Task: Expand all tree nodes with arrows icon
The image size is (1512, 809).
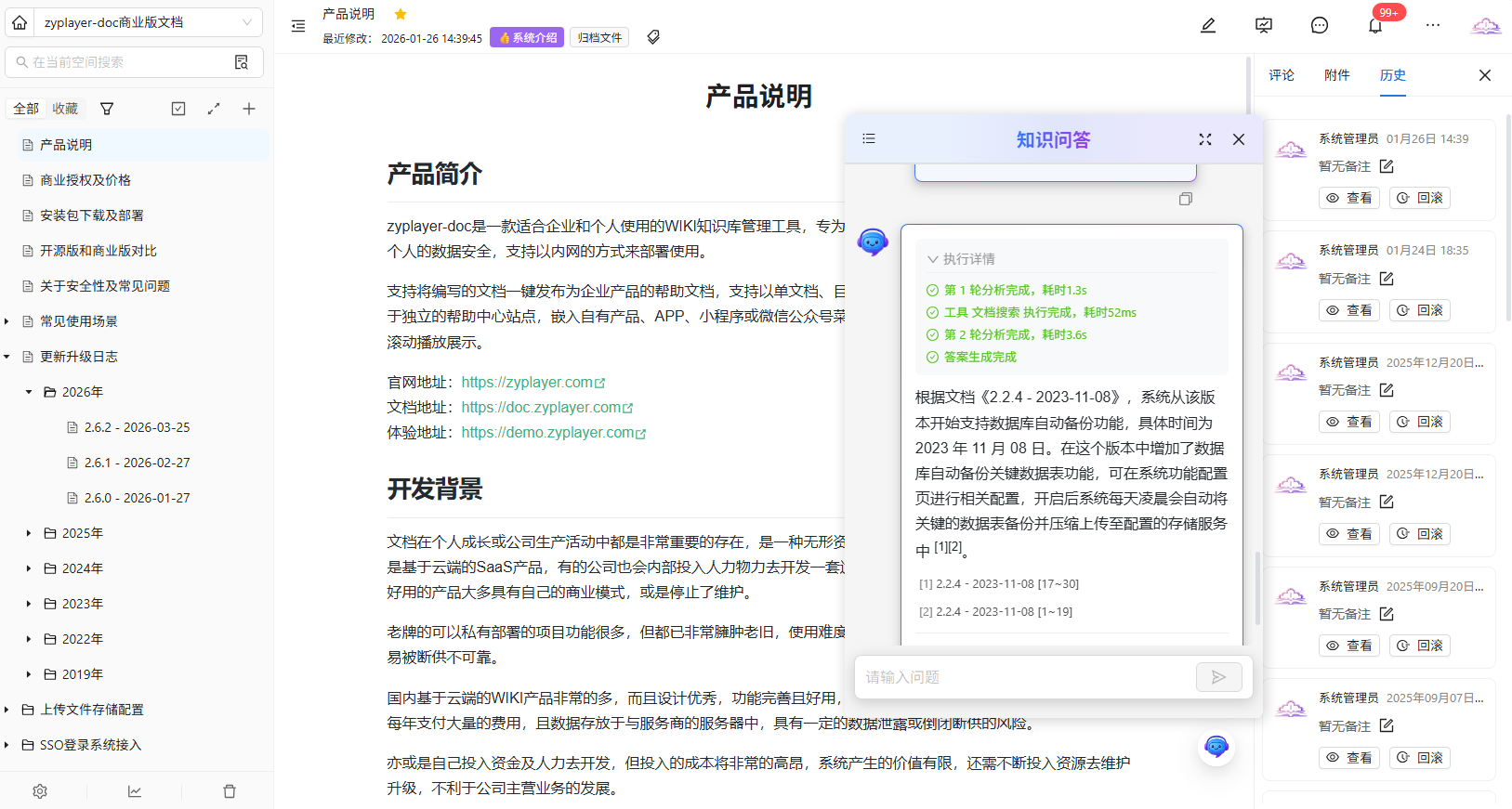Action: pyautogui.click(x=214, y=109)
